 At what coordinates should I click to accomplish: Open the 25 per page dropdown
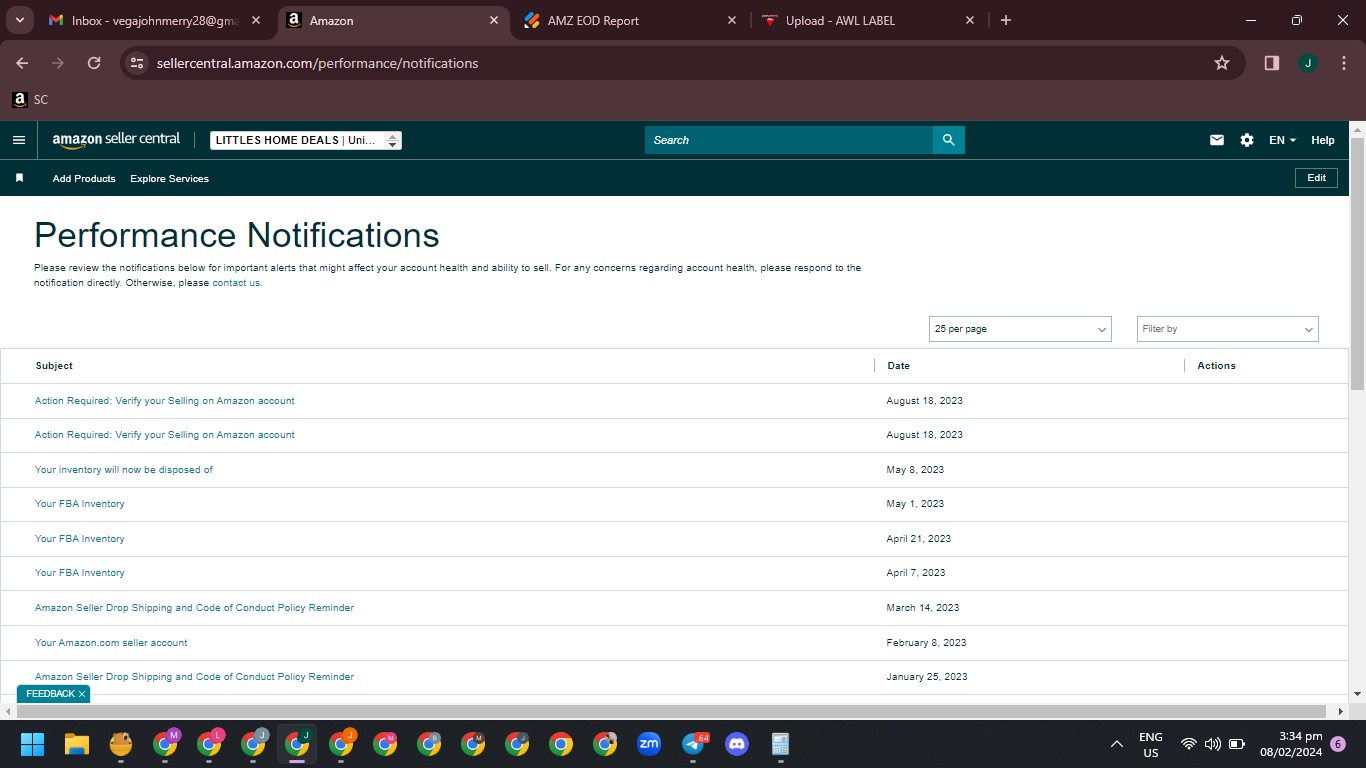point(1020,329)
